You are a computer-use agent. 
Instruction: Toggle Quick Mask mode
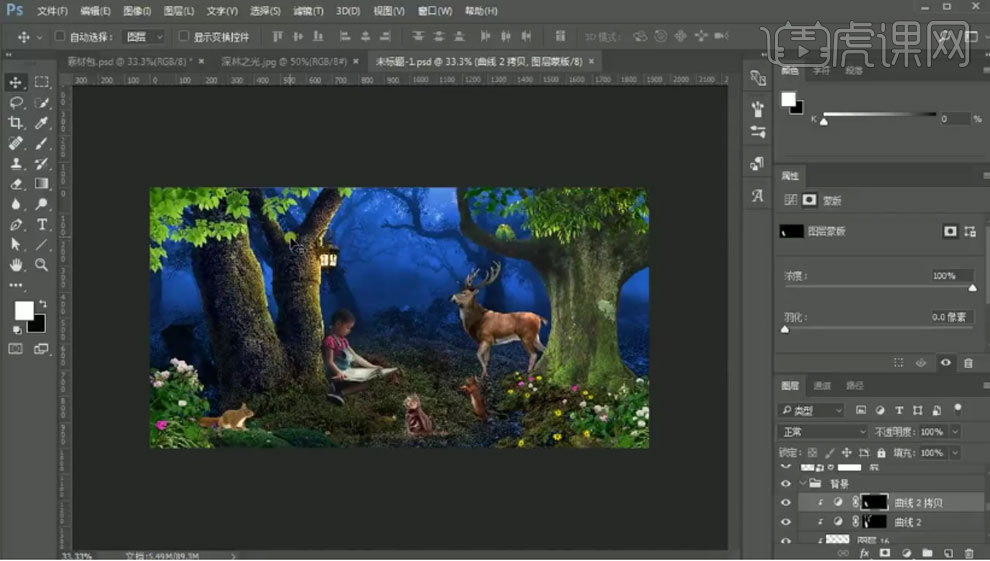(x=16, y=349)
